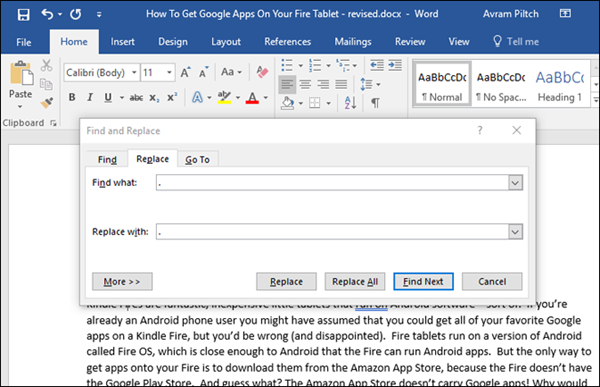
Task: Toggle Strikethrough formatting
Action: point(136,98)
